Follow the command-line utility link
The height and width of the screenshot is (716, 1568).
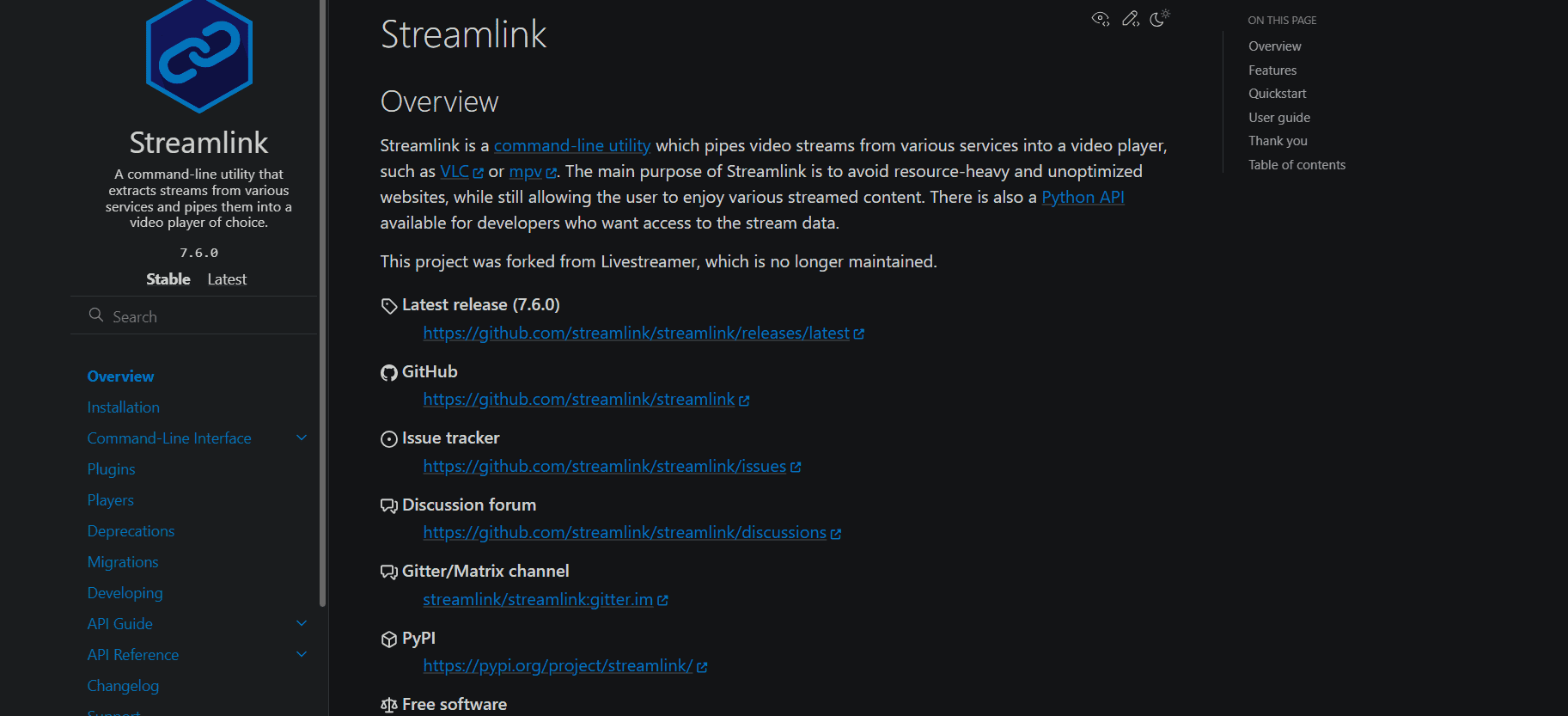[572, 146]
